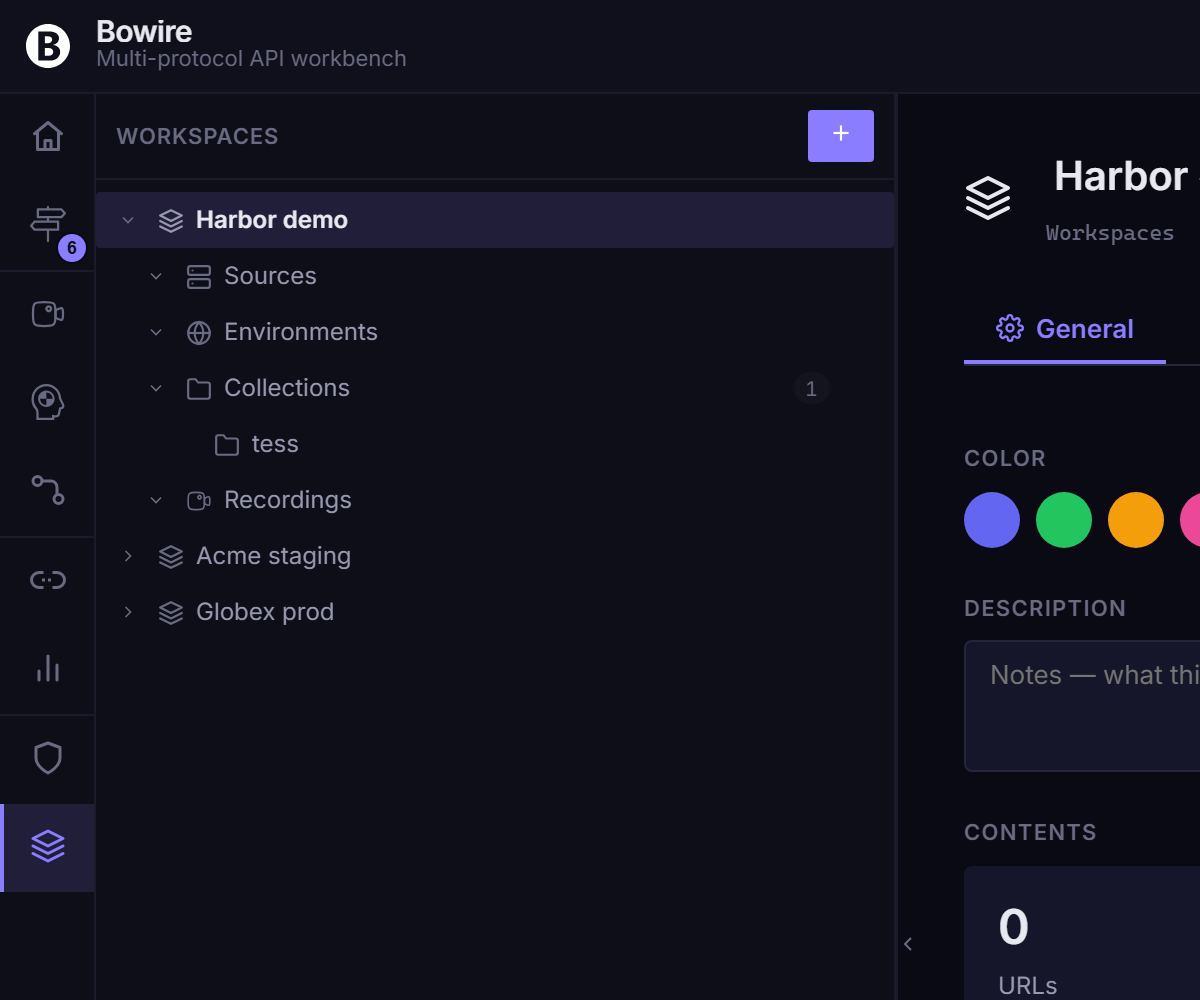Viewport: 1200px width, 1000px height.
Task: Pick the green color swatch
Action: click(1064, 520)
